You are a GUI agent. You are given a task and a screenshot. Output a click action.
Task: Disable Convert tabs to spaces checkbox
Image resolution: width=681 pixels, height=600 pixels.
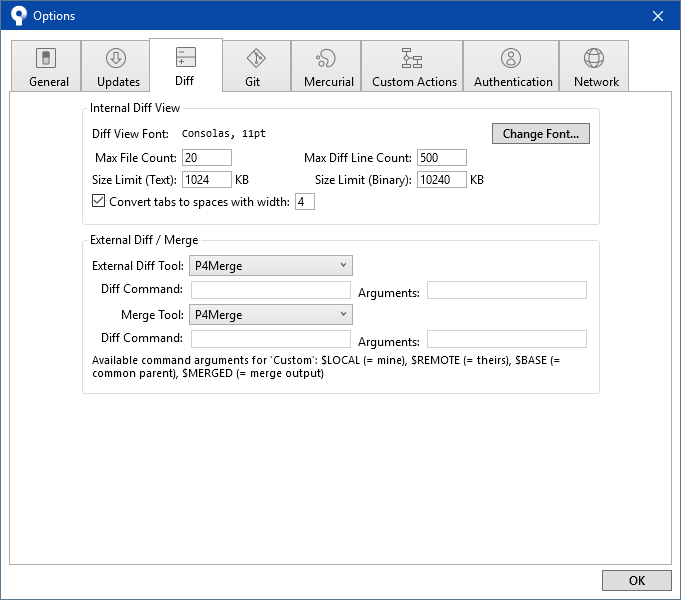[x=98, y=201]
